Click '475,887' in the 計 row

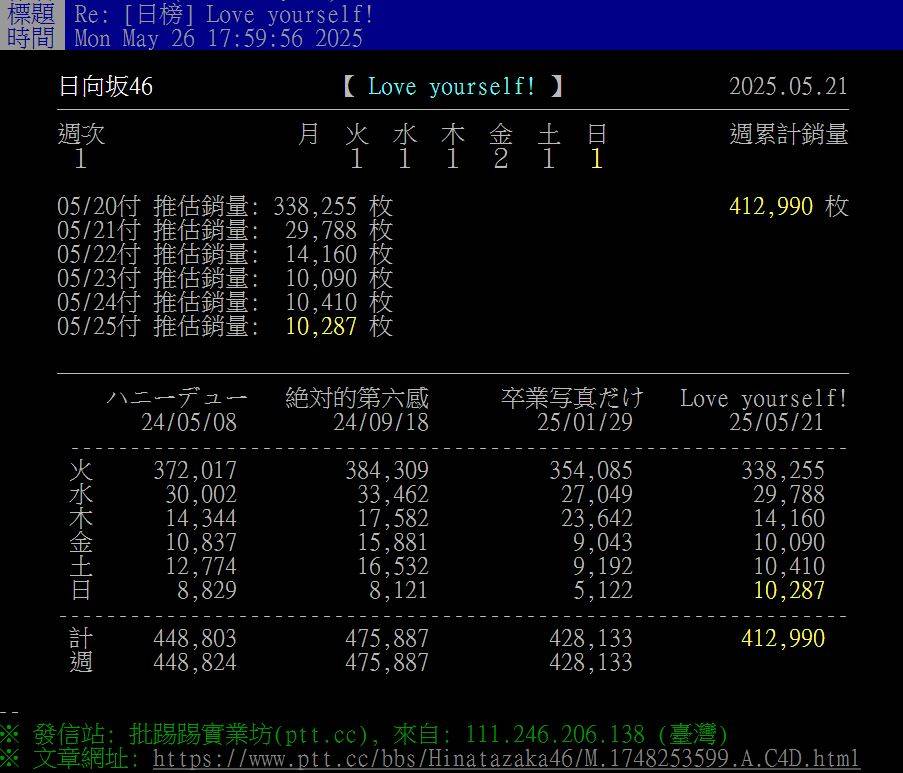(387, 638)
